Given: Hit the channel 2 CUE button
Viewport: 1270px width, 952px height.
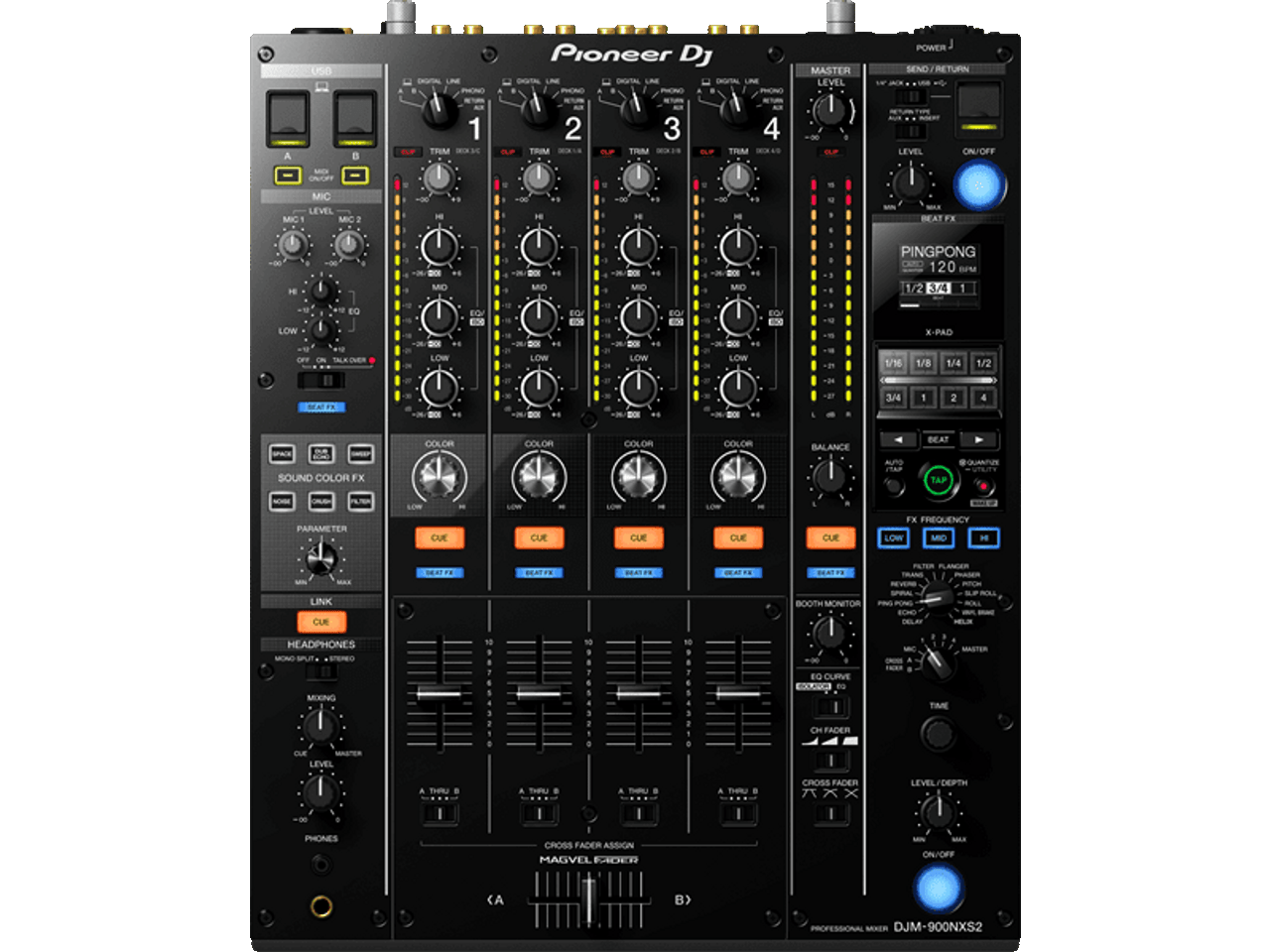Looking at the screenshot, I should [x=539, y=537].
